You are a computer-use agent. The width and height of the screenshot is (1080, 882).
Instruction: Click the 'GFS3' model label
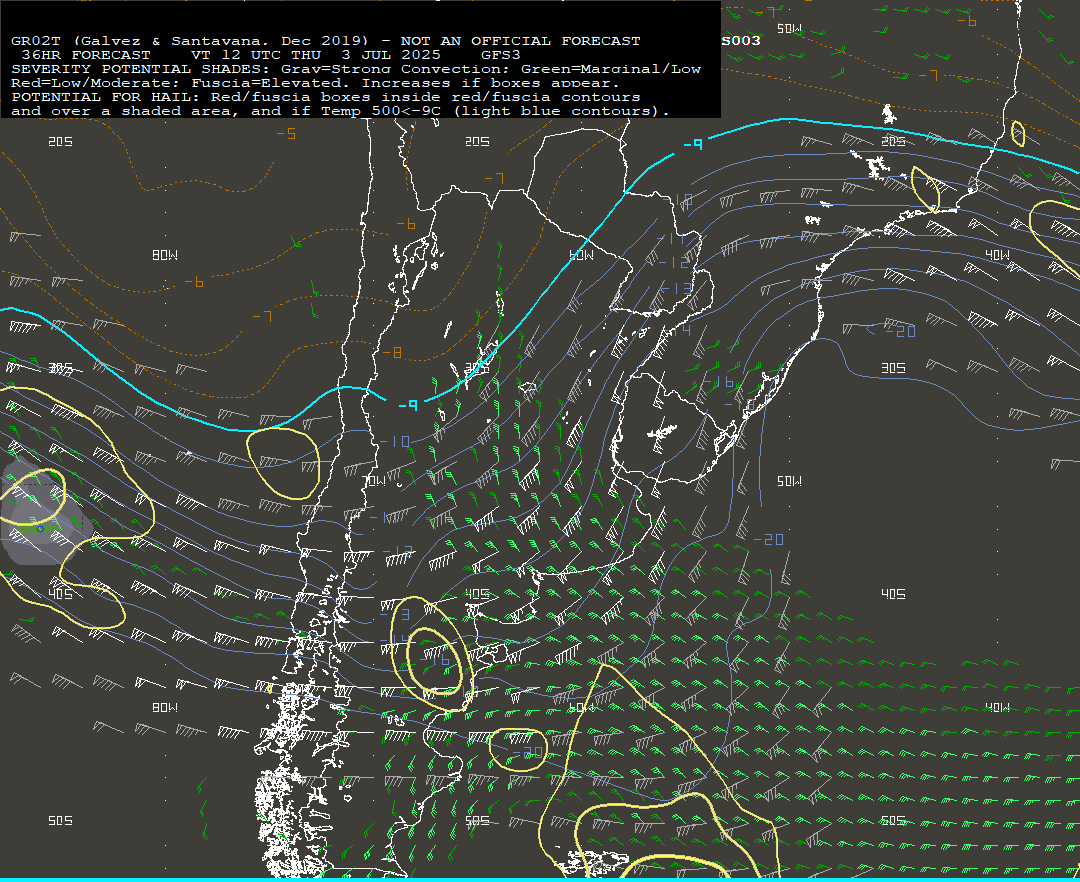click(x=501, y=54)
